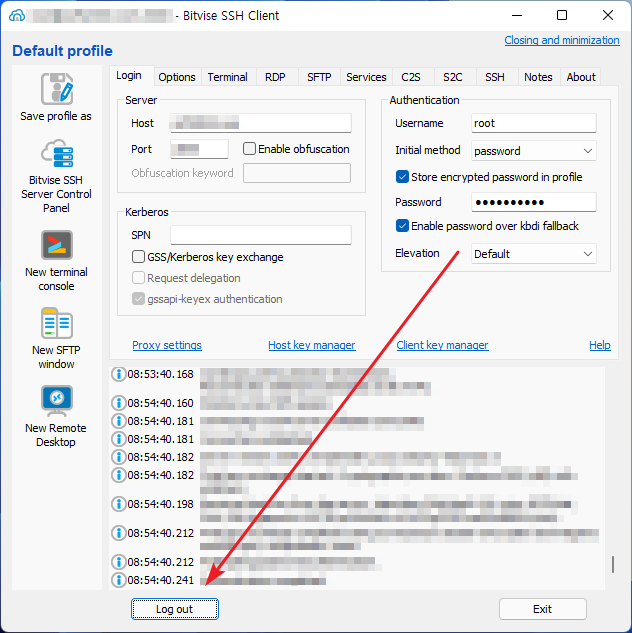This screenshot has height=633, width=632.
Task: Open the RDP tab
Action: click(x=275, y=77)
